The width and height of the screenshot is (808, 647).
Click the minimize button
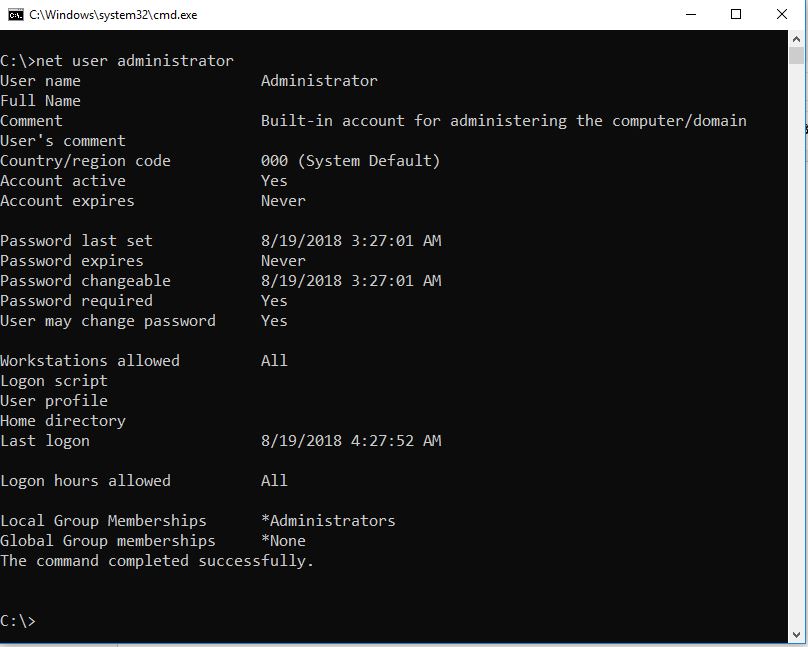tap(690, 14)
